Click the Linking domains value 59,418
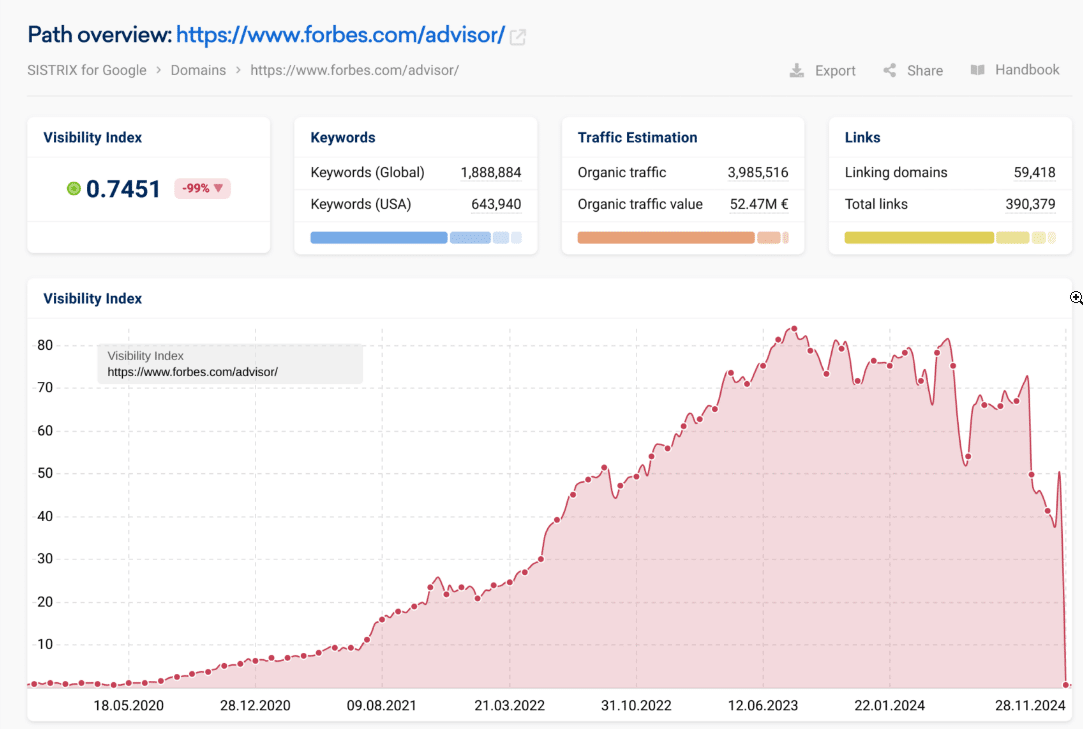This screenshot has height=729, width=1083. click(x=1035, y=172)
